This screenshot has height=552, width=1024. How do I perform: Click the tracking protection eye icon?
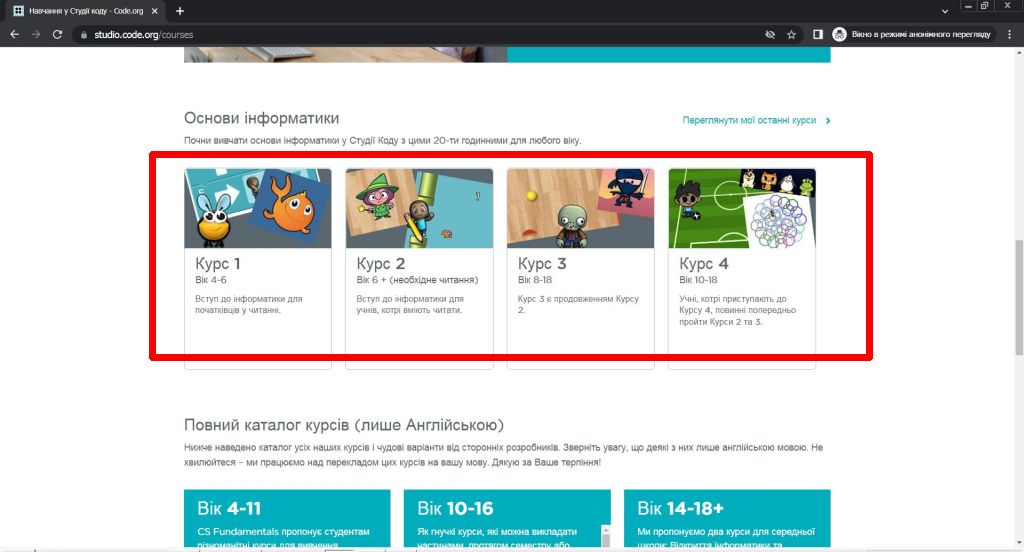770,35
